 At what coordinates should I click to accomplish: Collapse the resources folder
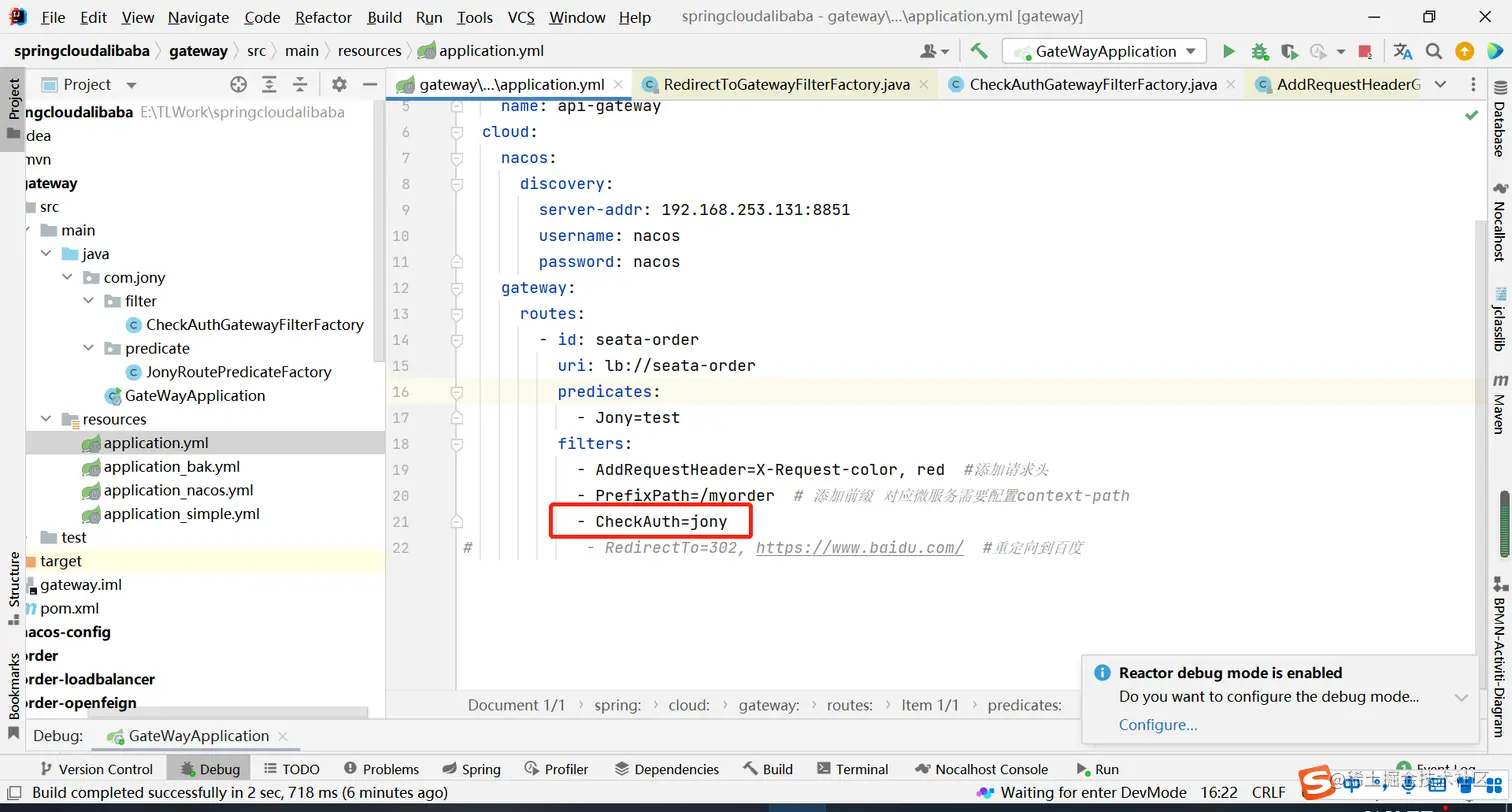46,419
